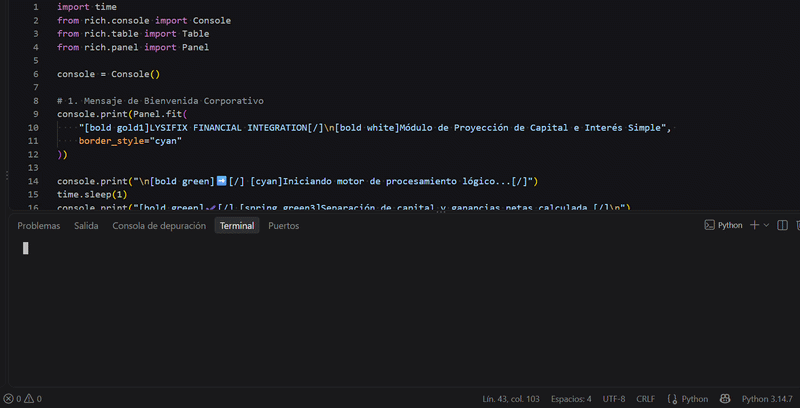The width and height of the screenshot is (800, 408).
Task: Change end of line sequence CRLF
Action: 645,399
